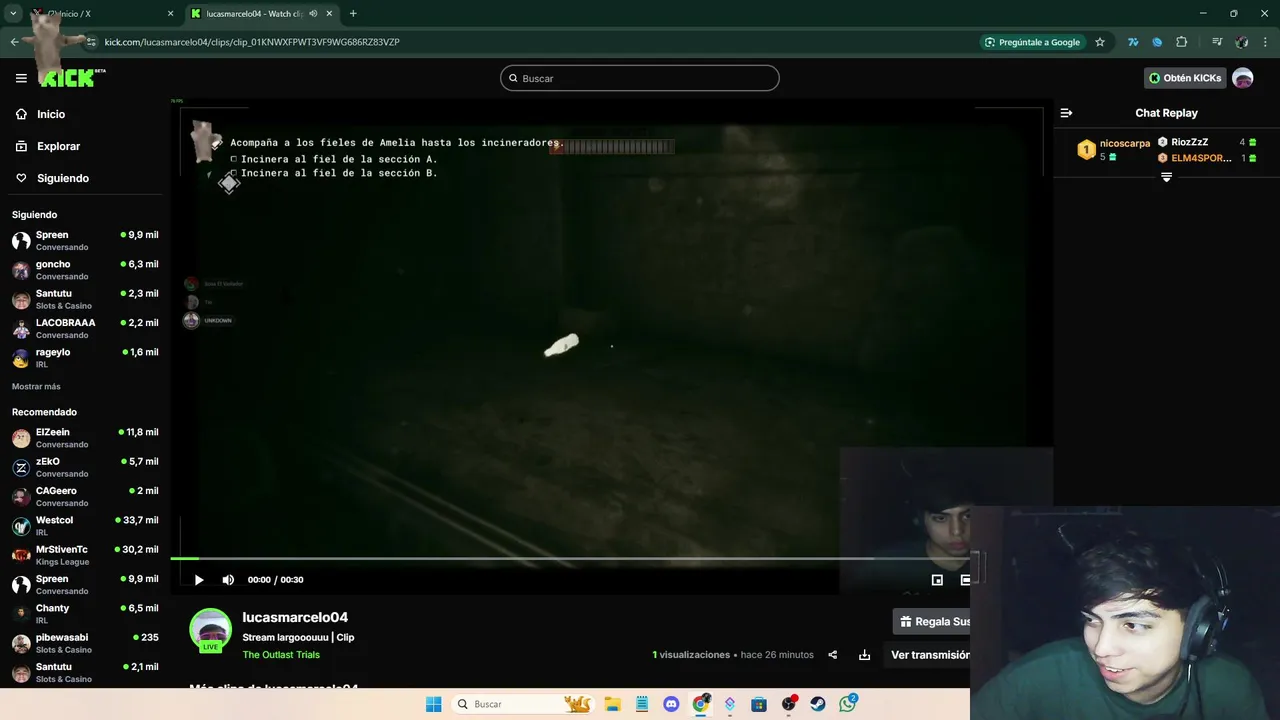Open Microsoft Store from taskbar
Viewport: 1280px width, 720px height.
point(759,704)
